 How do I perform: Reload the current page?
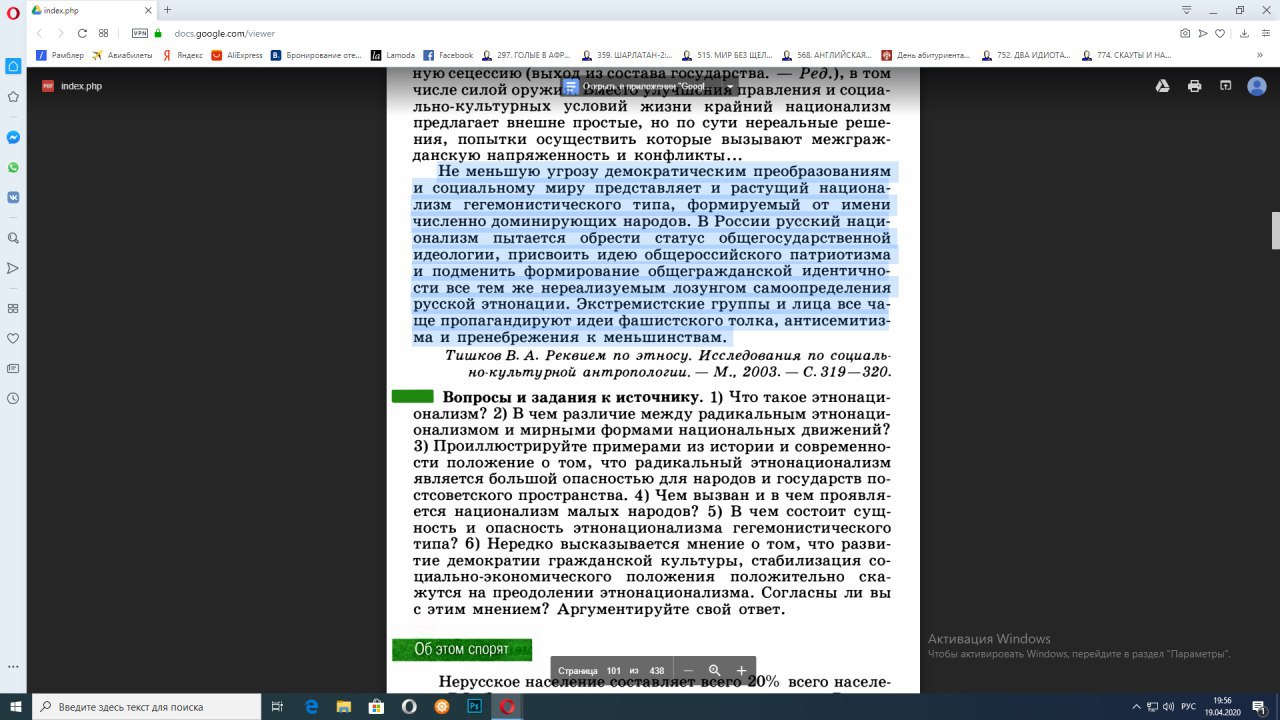click(x=82, y=33)
